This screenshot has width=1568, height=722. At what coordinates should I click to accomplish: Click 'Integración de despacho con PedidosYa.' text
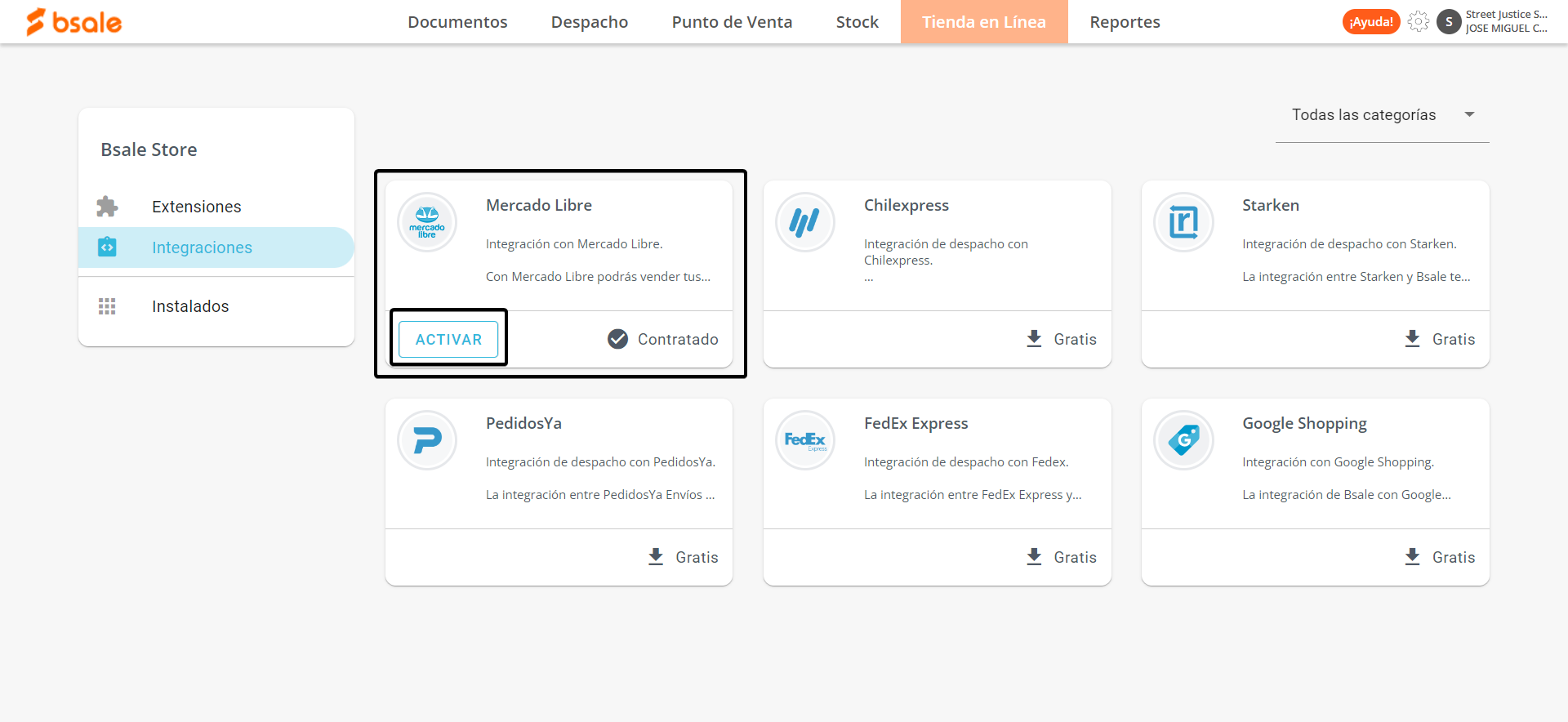(600, 461)
